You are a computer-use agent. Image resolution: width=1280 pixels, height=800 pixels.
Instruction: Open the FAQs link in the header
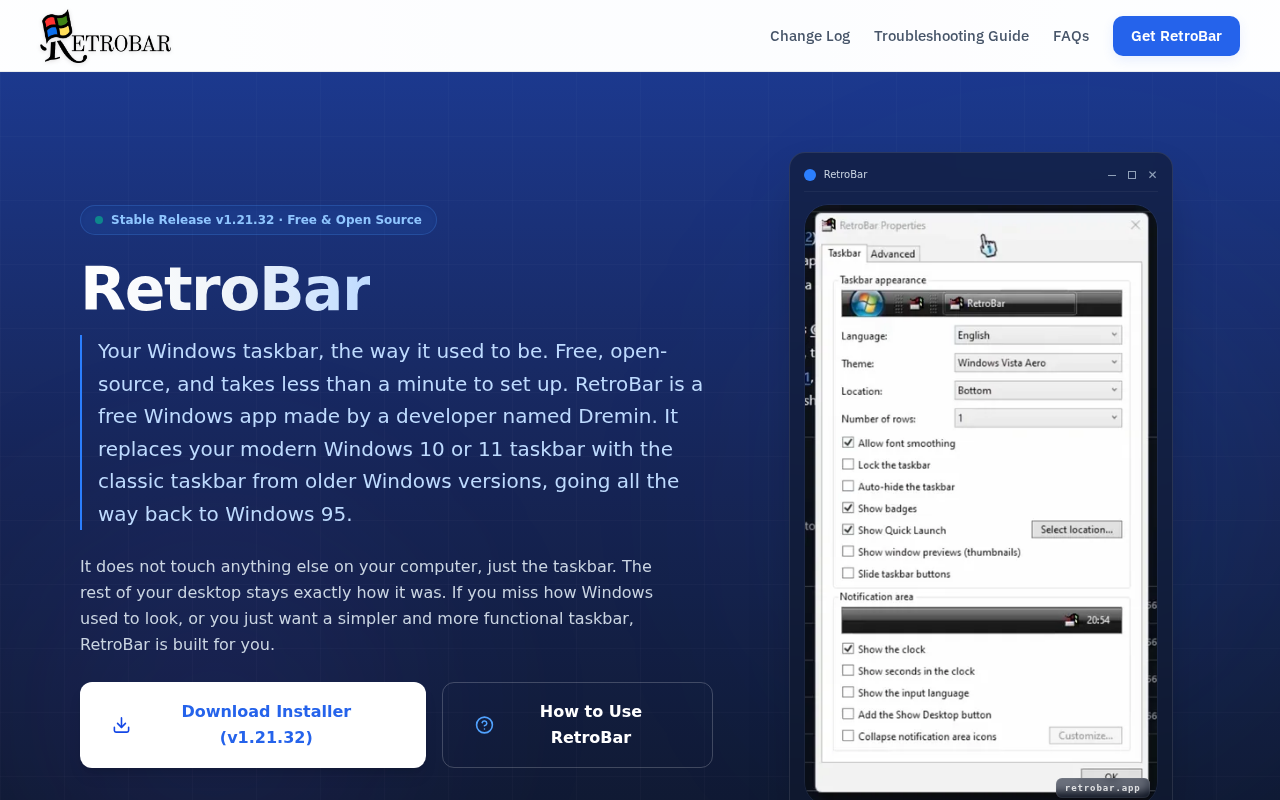[x=1071, y=36]
